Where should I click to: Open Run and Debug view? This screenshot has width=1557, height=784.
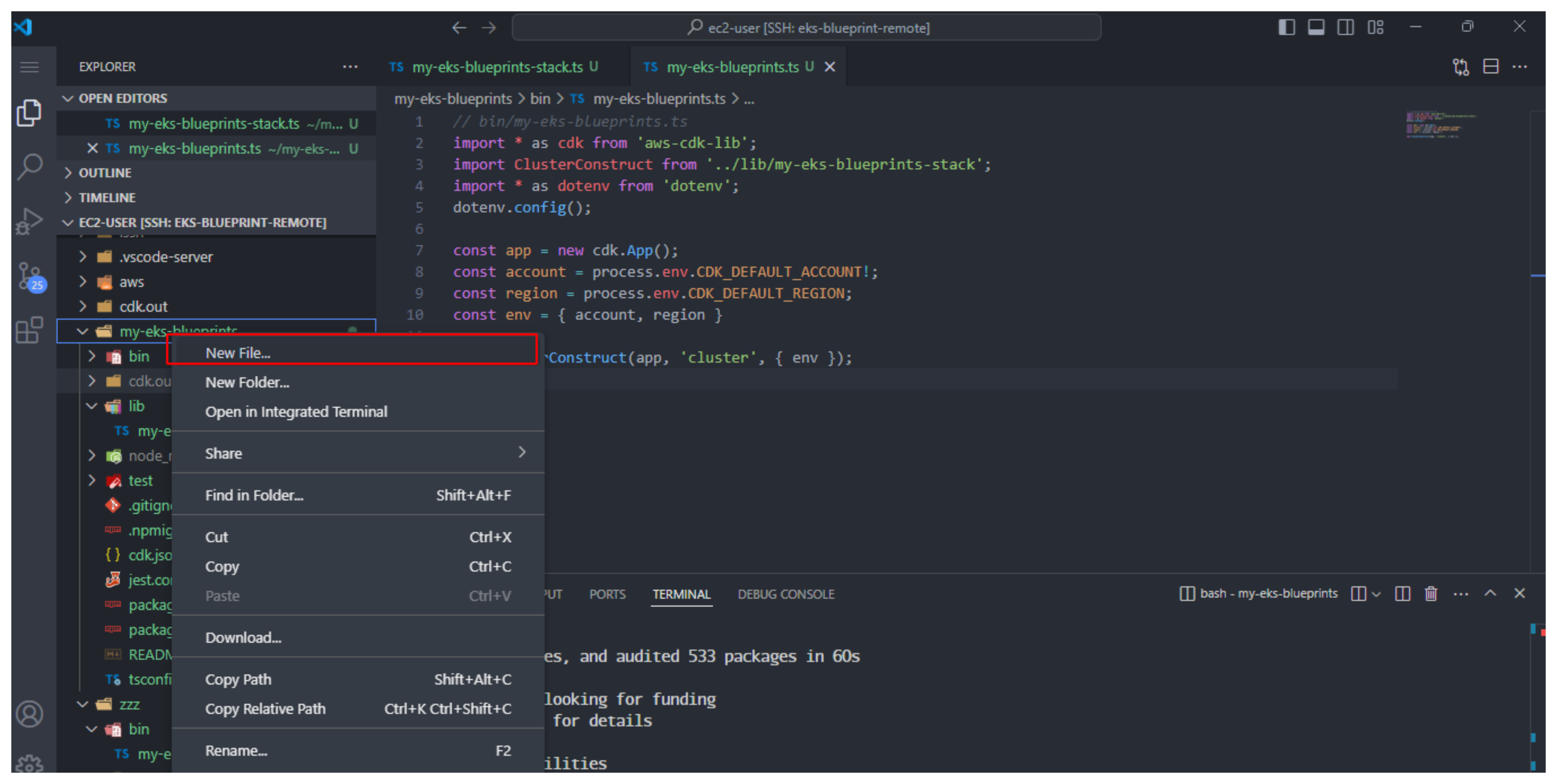29,221
